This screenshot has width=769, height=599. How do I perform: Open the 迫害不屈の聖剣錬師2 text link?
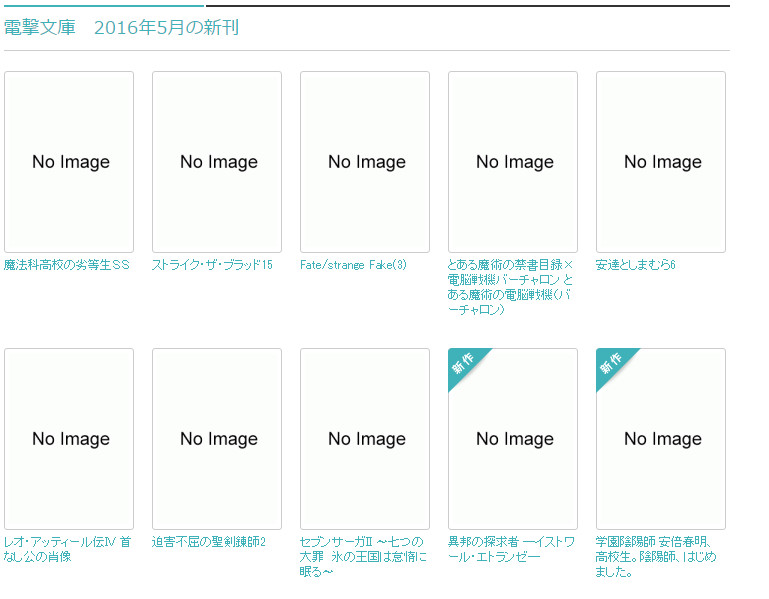point(209,542)
